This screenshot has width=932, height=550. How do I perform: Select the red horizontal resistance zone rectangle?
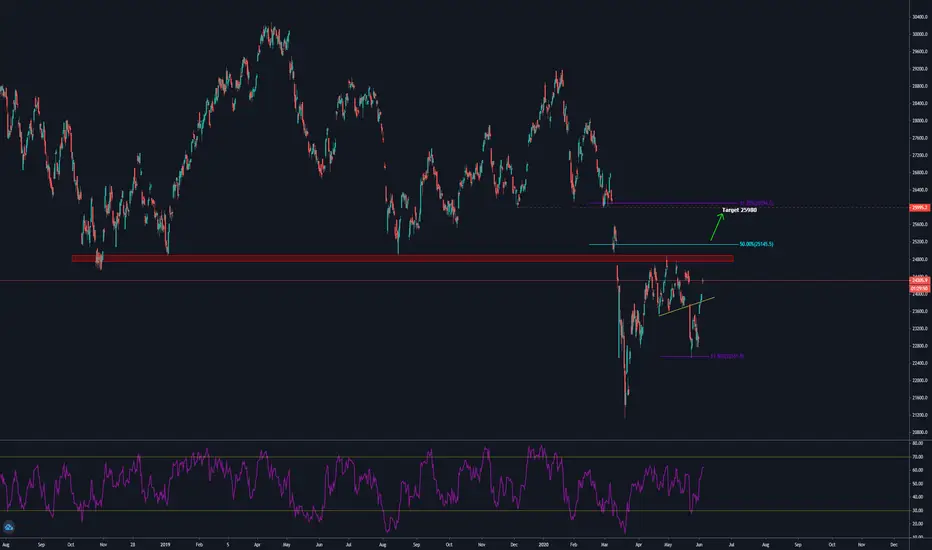pos(402,259)
